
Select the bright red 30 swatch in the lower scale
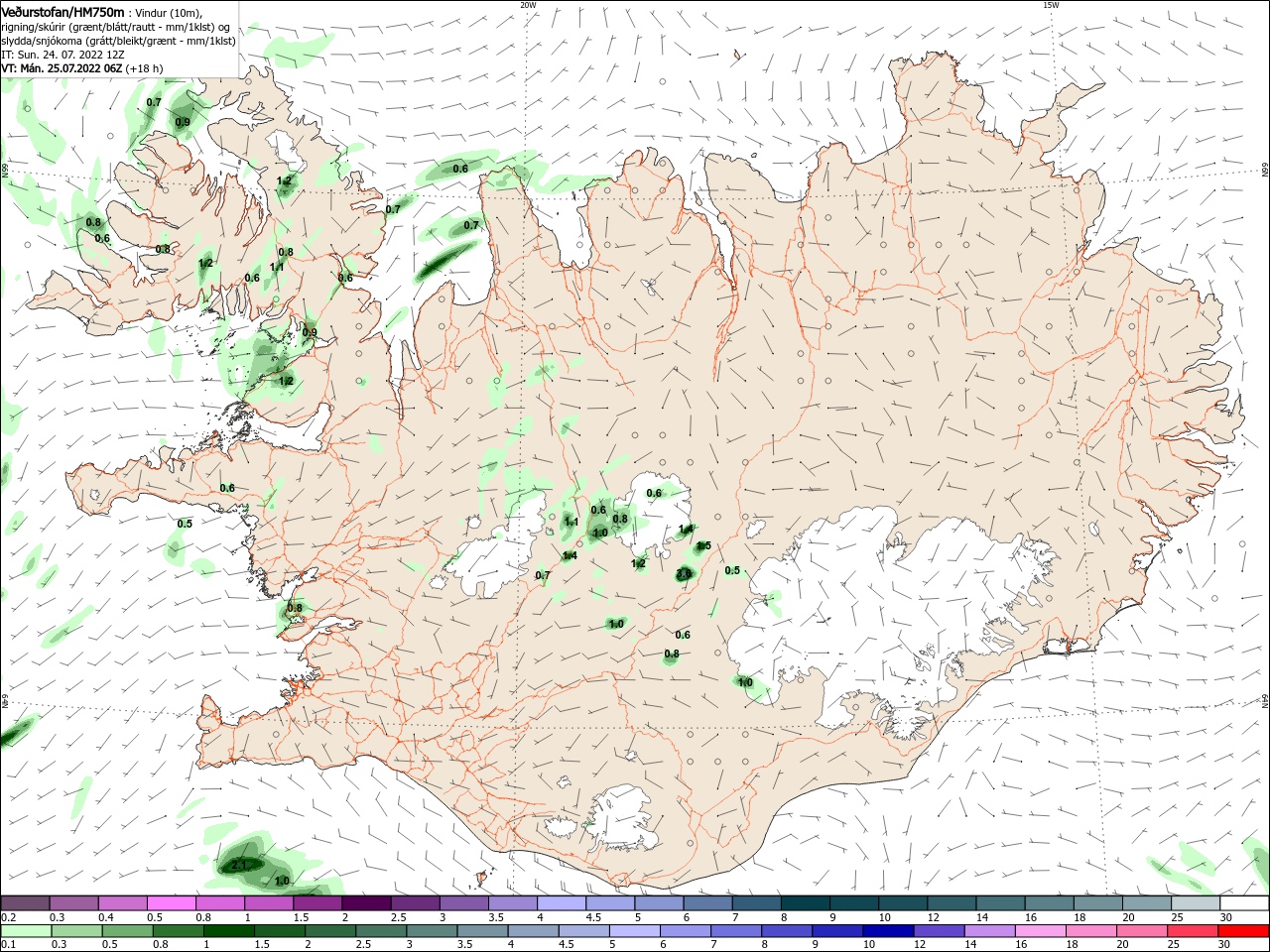[x=1243, y=931]
